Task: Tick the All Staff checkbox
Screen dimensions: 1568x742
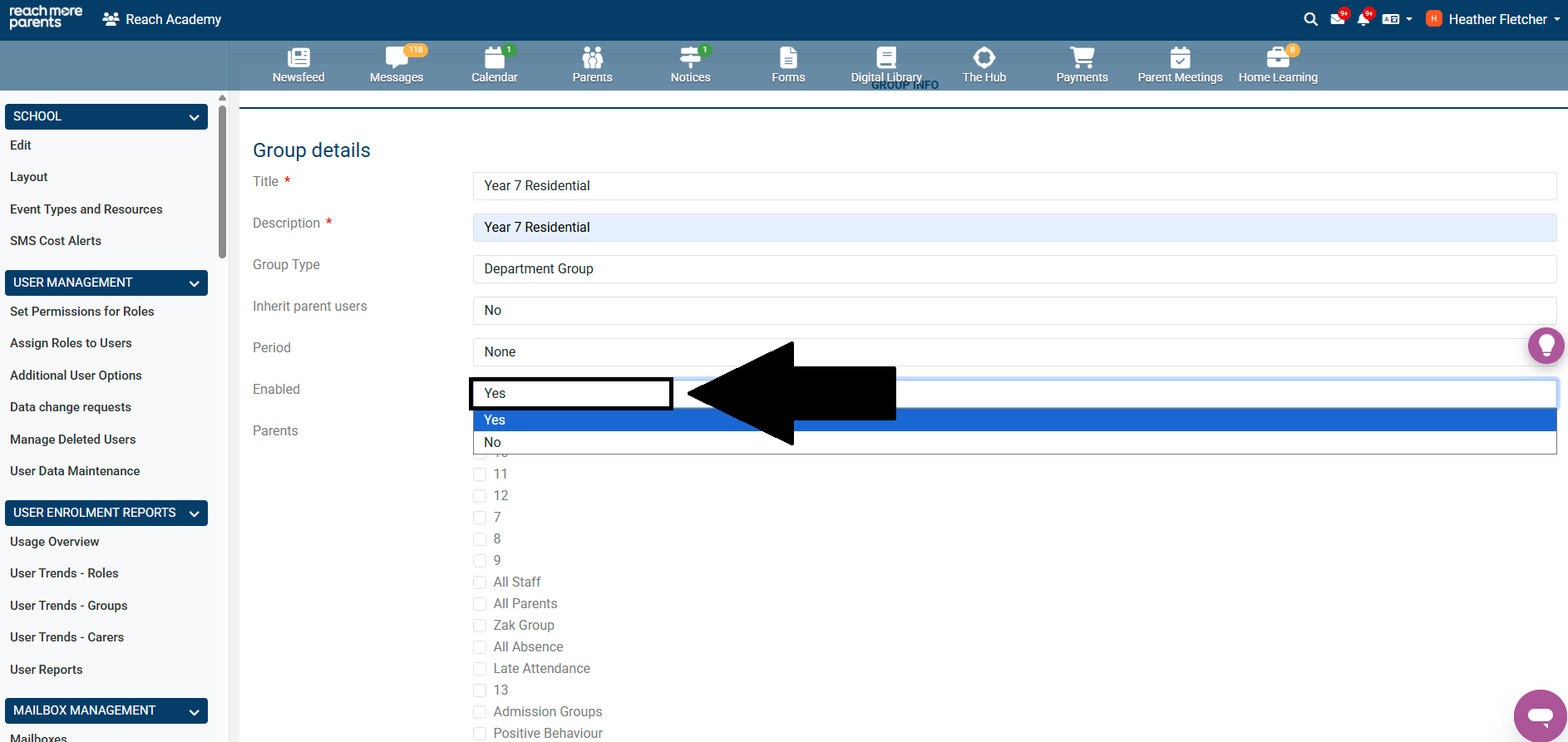Action: pos(480,582)
